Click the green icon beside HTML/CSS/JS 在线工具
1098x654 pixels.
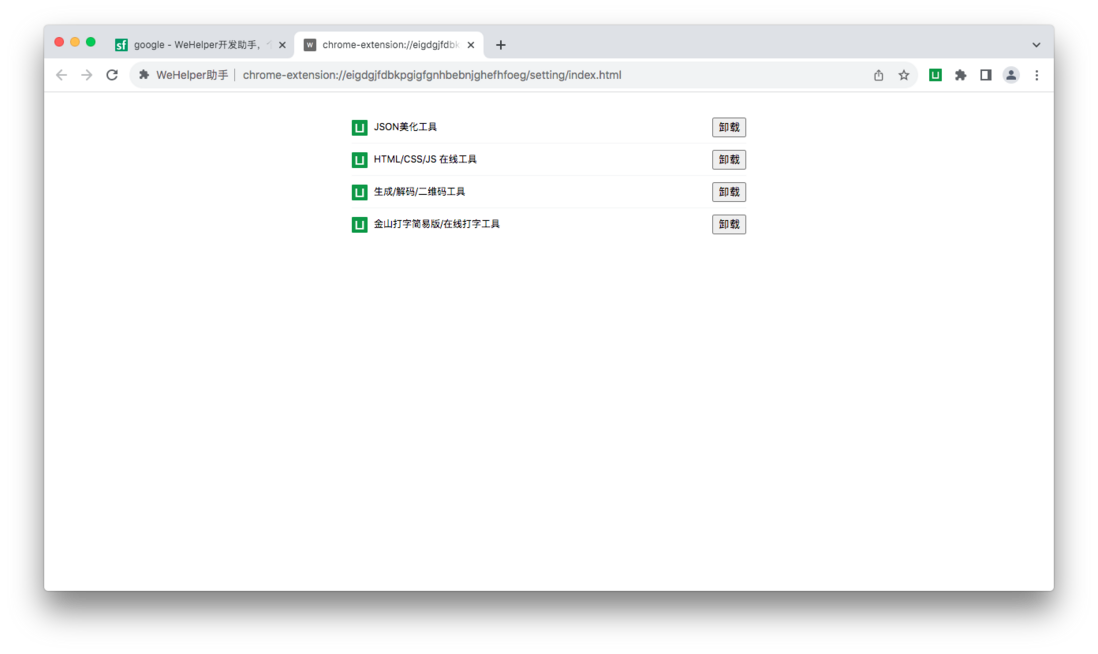pyautogui.click(x=359, y=160)
